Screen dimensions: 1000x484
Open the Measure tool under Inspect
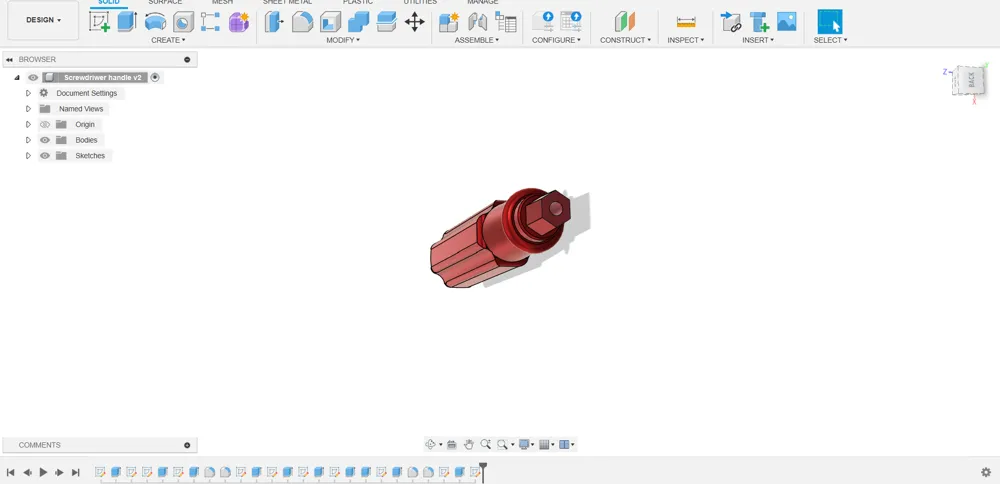tap(686, 22)
